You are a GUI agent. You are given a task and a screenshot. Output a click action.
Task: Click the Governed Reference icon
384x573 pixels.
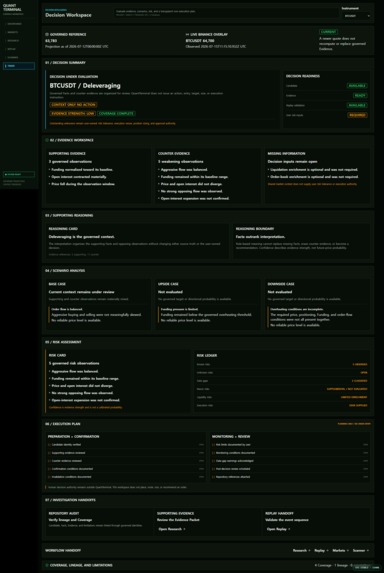tap(47, 34)
